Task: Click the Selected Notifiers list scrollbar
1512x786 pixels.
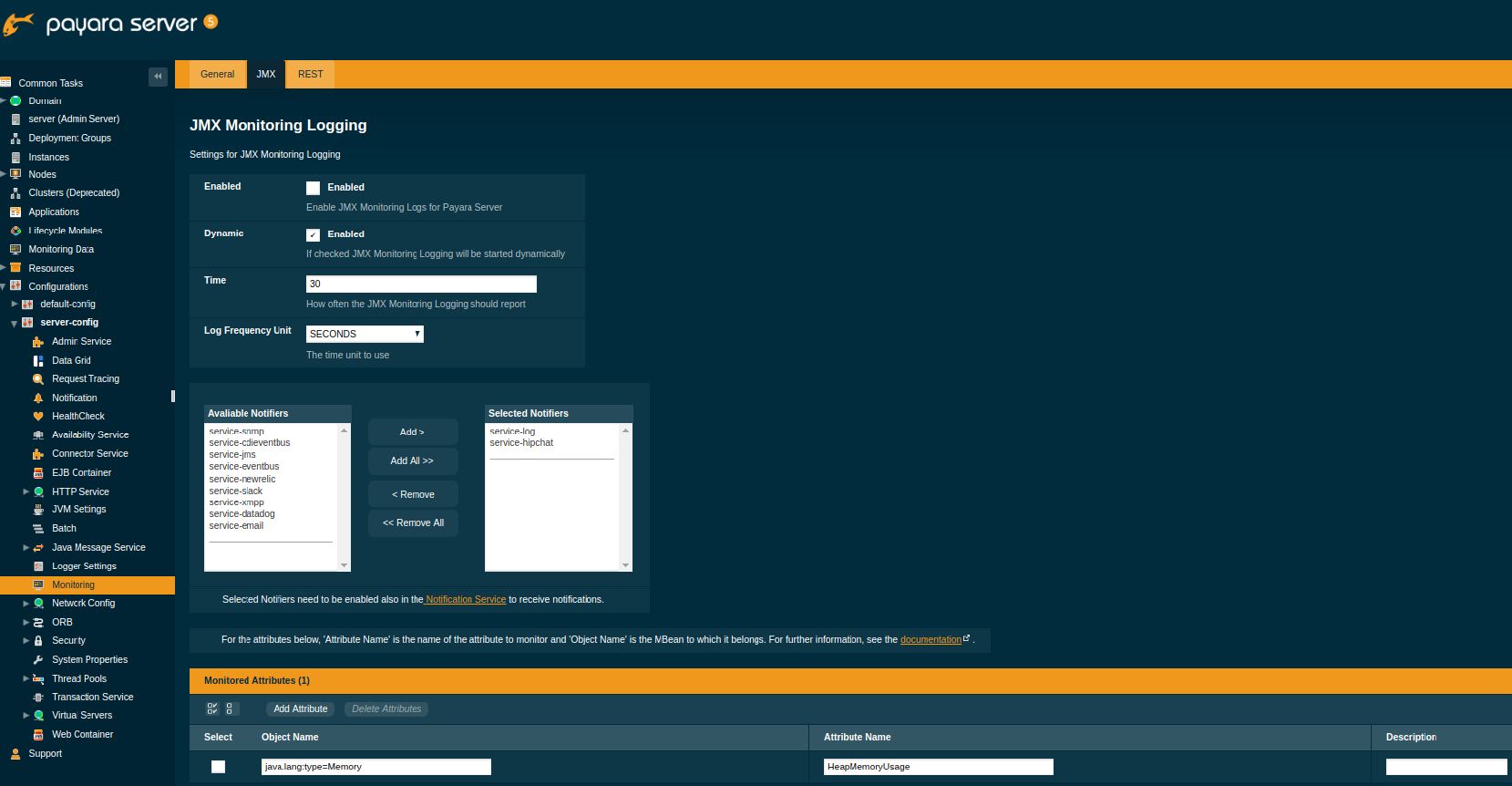Action: click(x=625, y=497)
